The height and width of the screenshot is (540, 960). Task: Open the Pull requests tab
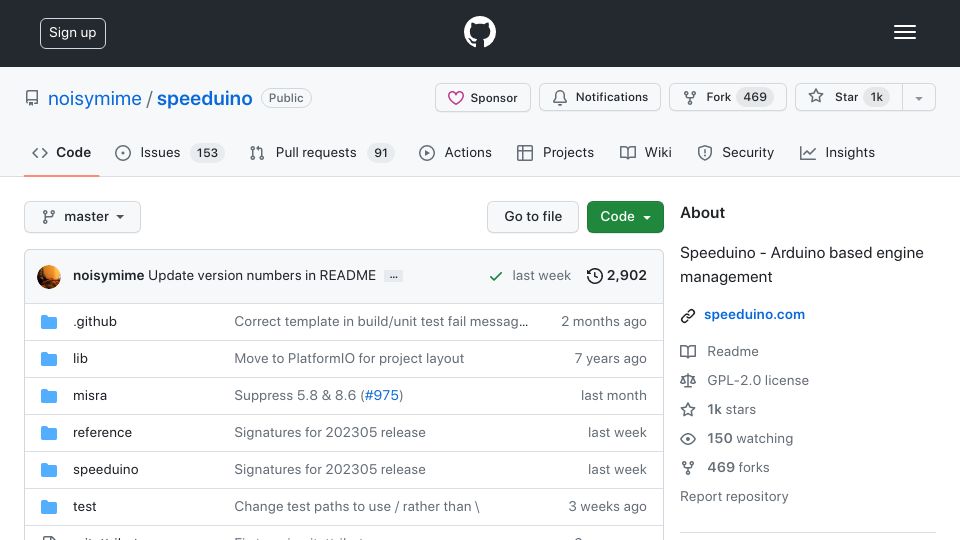pyautogui.click(x=321, y=152)
